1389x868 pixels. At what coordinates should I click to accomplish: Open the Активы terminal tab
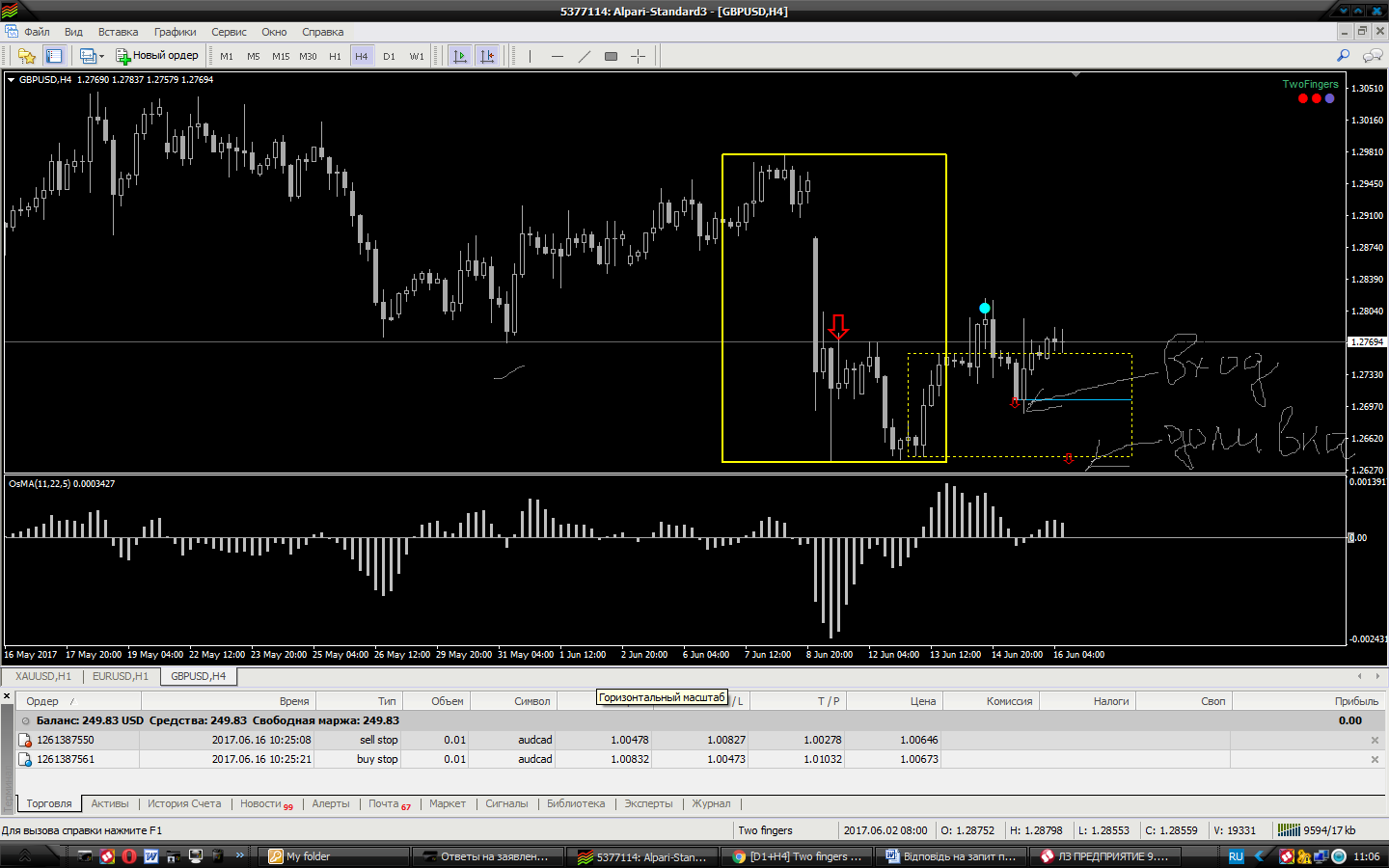point(110,803)
